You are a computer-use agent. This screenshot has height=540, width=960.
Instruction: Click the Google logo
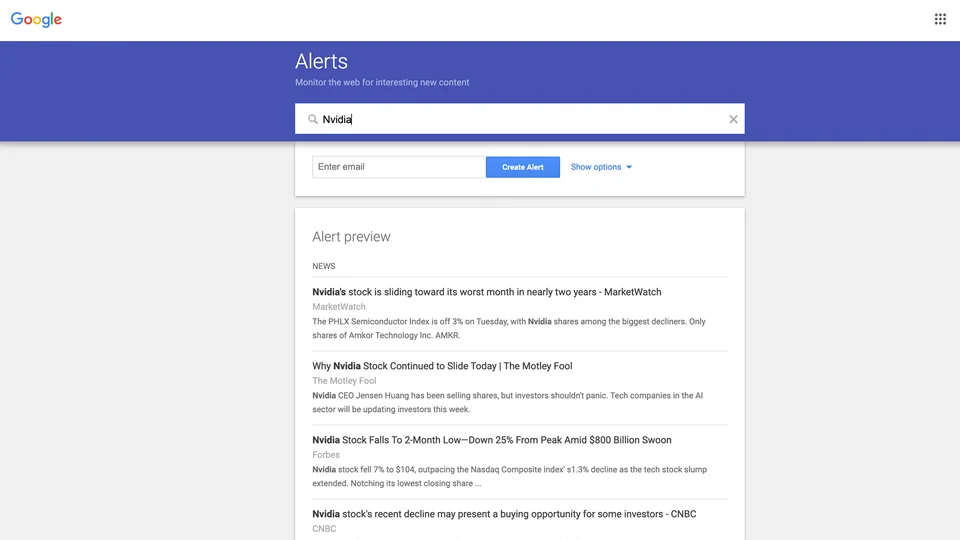tap(36, 20)
